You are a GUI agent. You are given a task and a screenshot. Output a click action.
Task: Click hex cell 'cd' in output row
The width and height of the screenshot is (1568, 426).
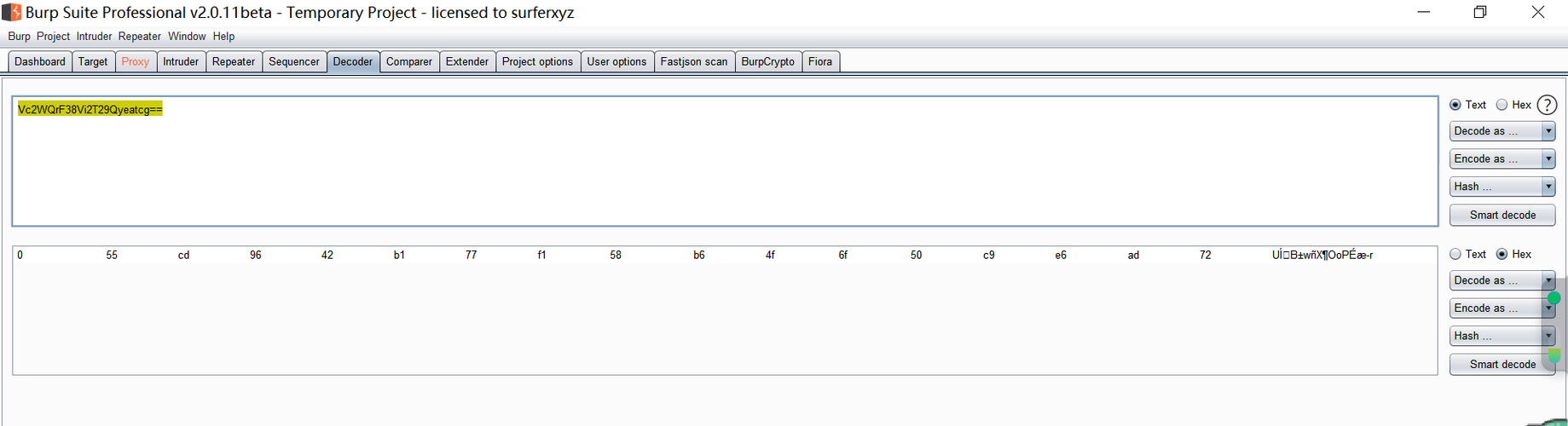(x=183, y=255)
